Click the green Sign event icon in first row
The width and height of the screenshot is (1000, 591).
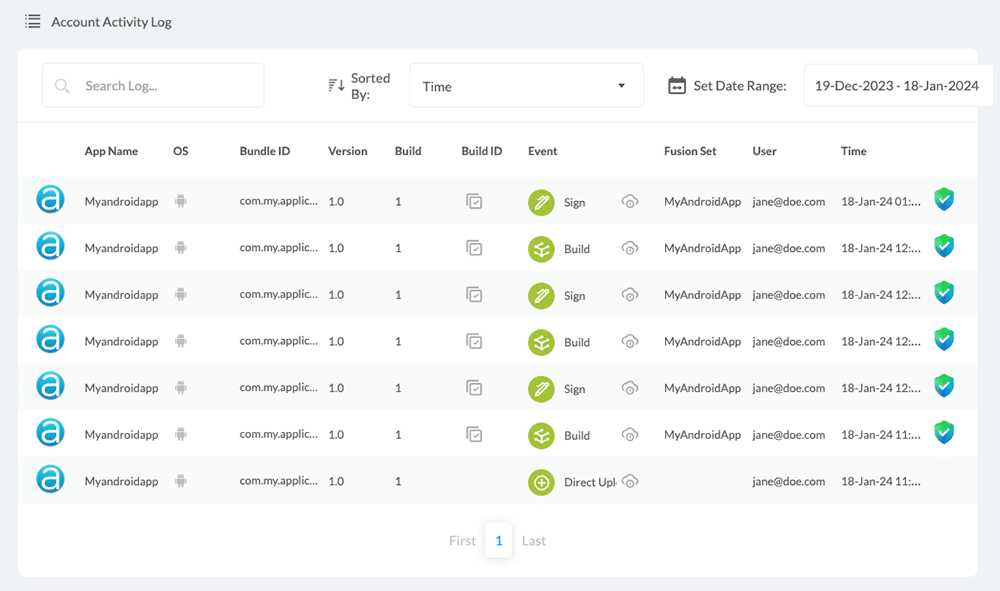[541, 202]
